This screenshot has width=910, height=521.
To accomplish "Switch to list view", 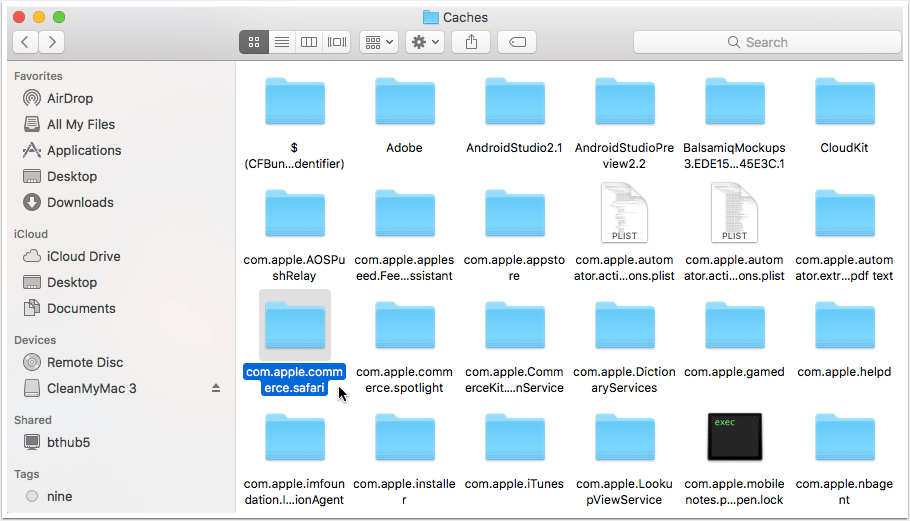I will pyautogui.click(x=281, y=42).
